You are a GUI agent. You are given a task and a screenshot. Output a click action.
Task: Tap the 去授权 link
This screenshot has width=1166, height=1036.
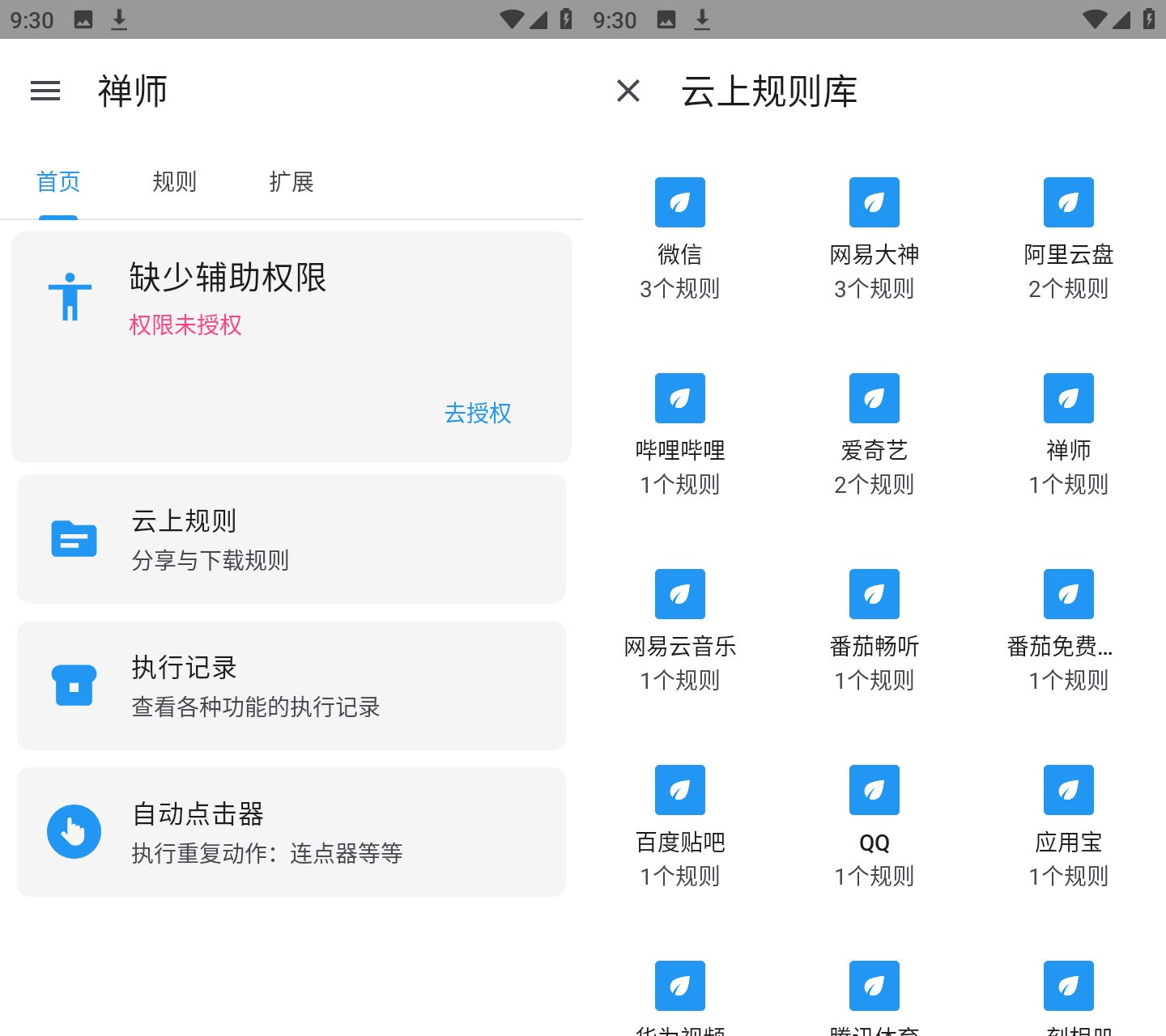[x=478, y=413]
